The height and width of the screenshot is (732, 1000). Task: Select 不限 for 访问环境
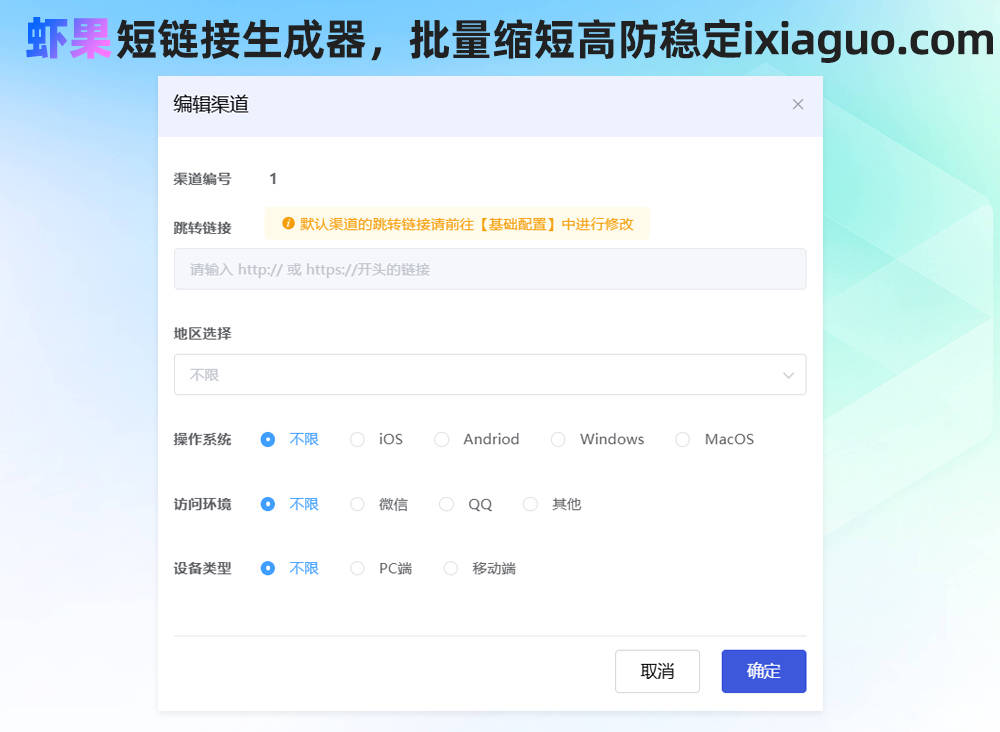290,504
